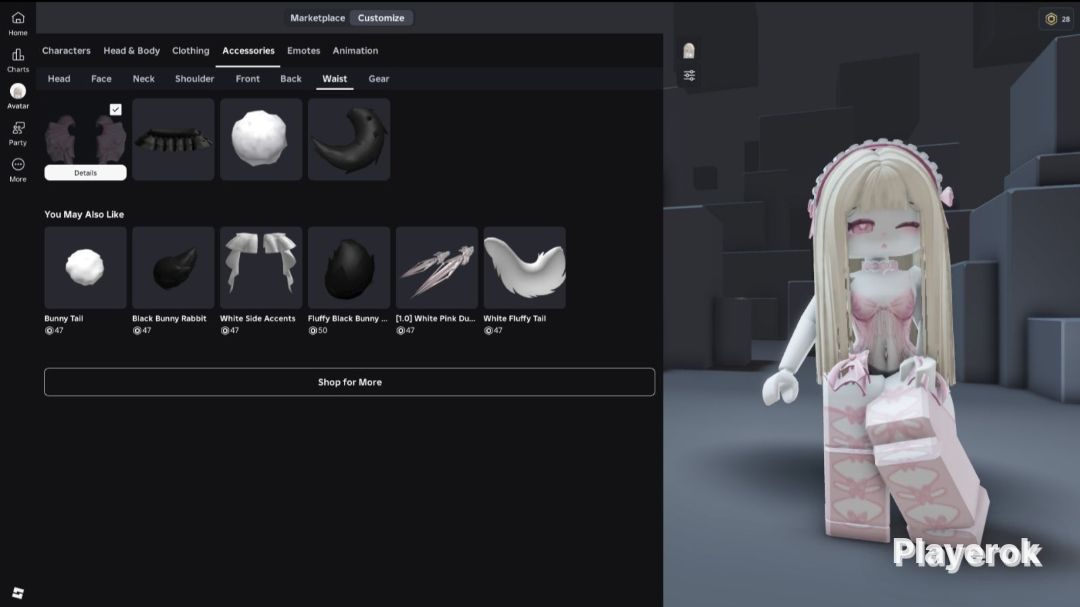Screen dimensions: 1080x607
Task: Open the Characters tab
Action: point(66,50)
